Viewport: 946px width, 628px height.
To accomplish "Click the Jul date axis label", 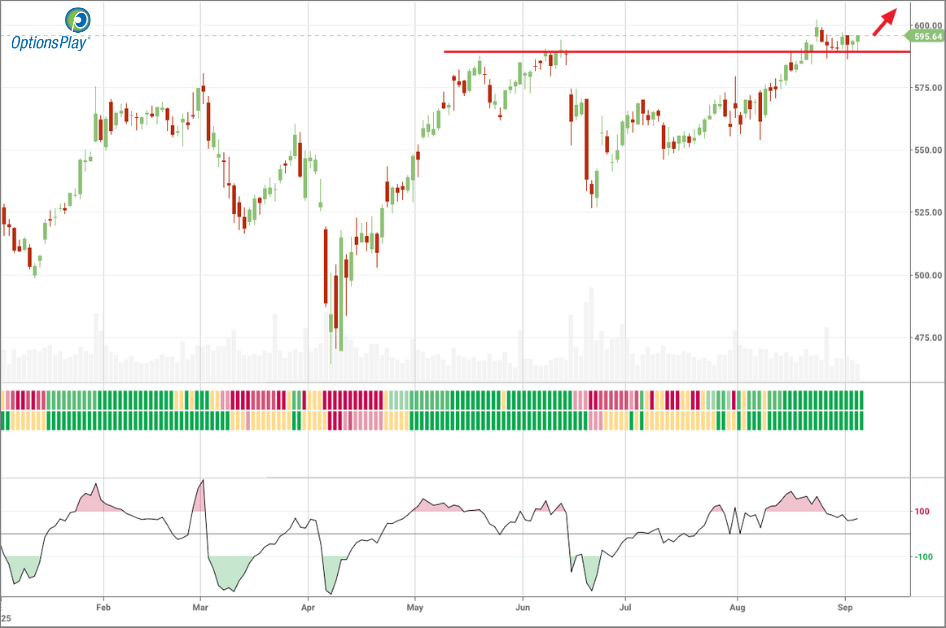I will point(625,607).
